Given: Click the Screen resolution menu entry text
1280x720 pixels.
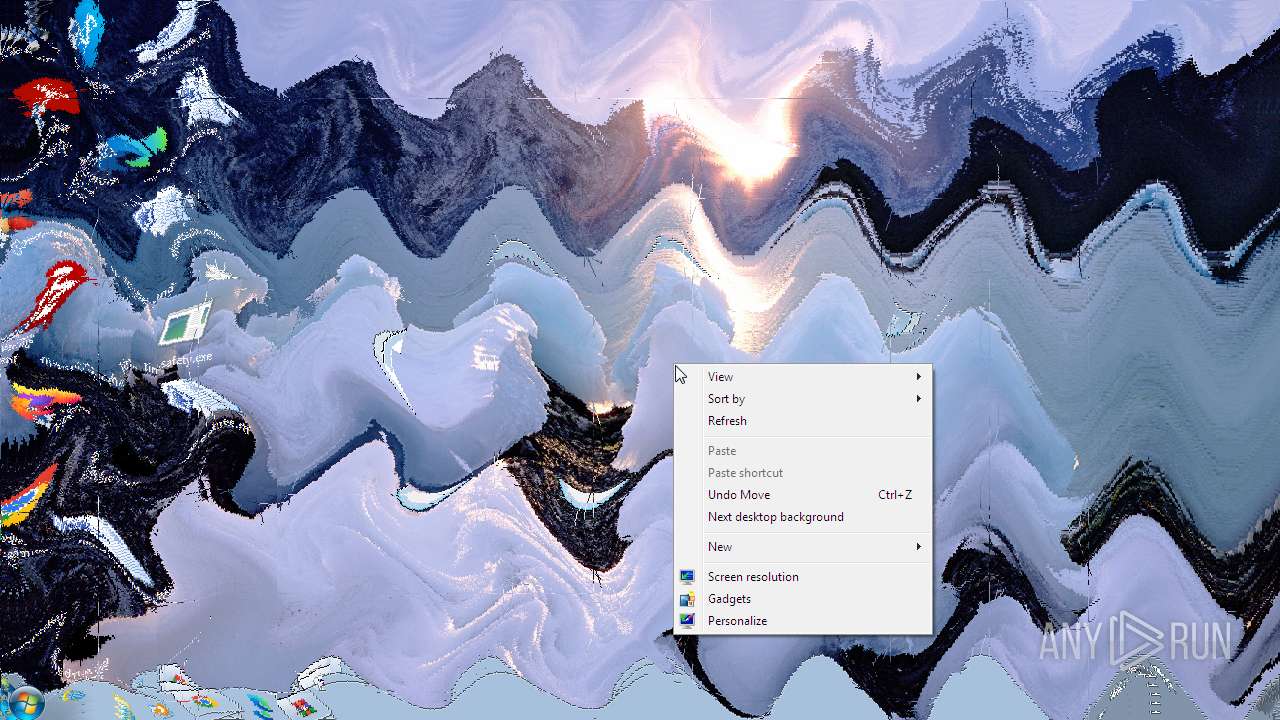Looking at the screenshot, I should click(753, 577).
